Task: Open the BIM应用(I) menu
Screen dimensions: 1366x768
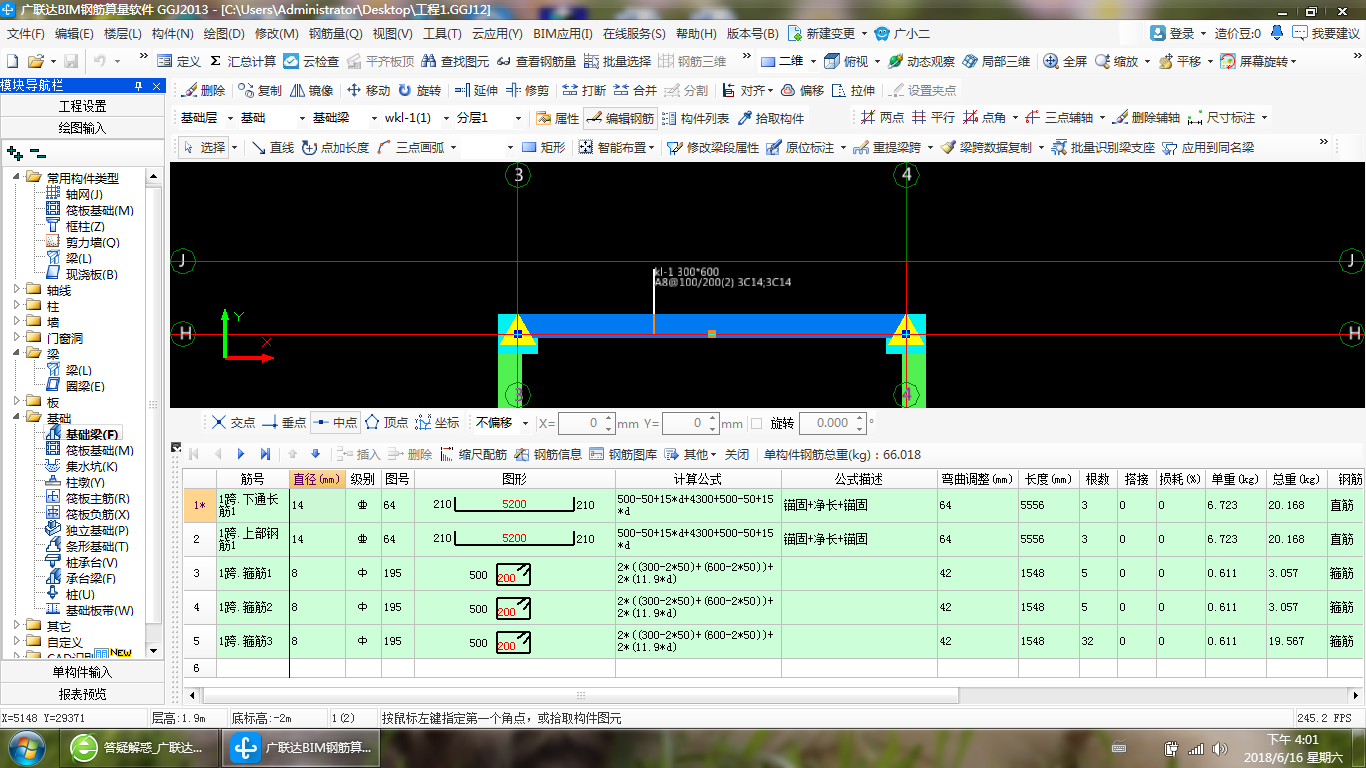Action: coord(563,33)
